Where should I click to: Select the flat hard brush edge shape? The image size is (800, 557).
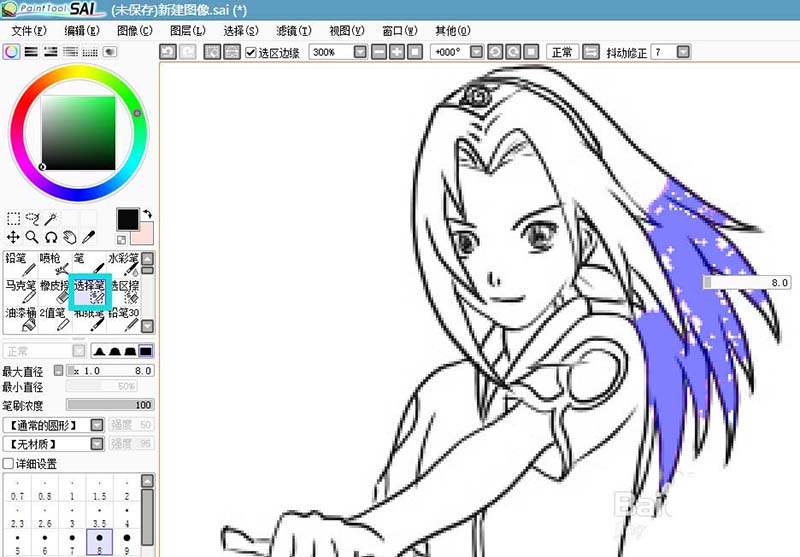click(x=145, y=351)
